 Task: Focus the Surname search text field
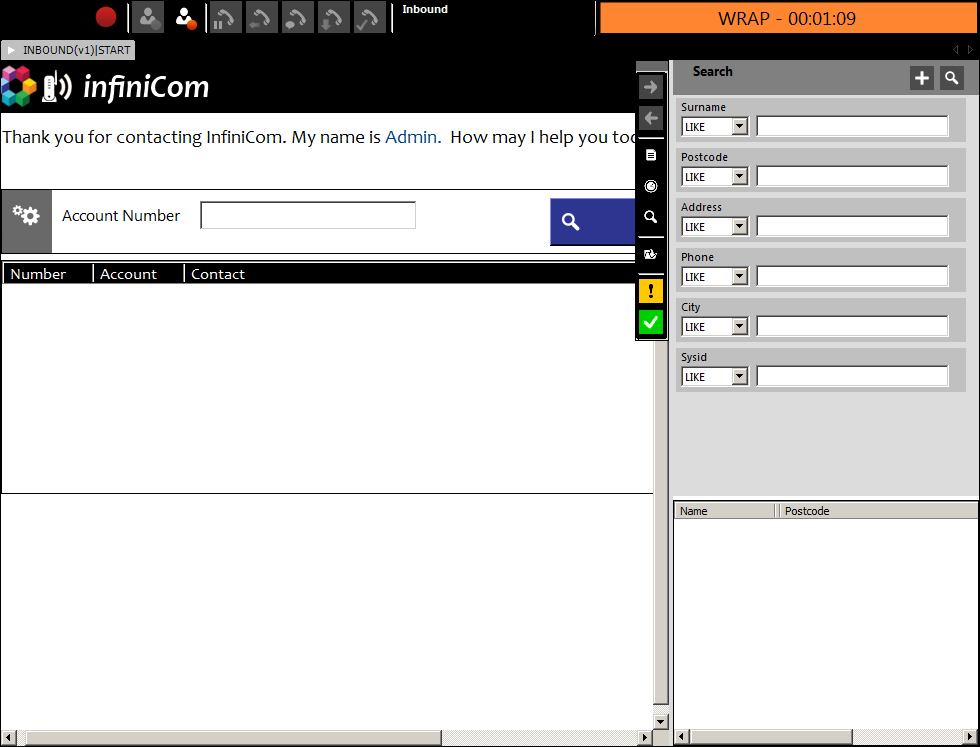(852, 126)
